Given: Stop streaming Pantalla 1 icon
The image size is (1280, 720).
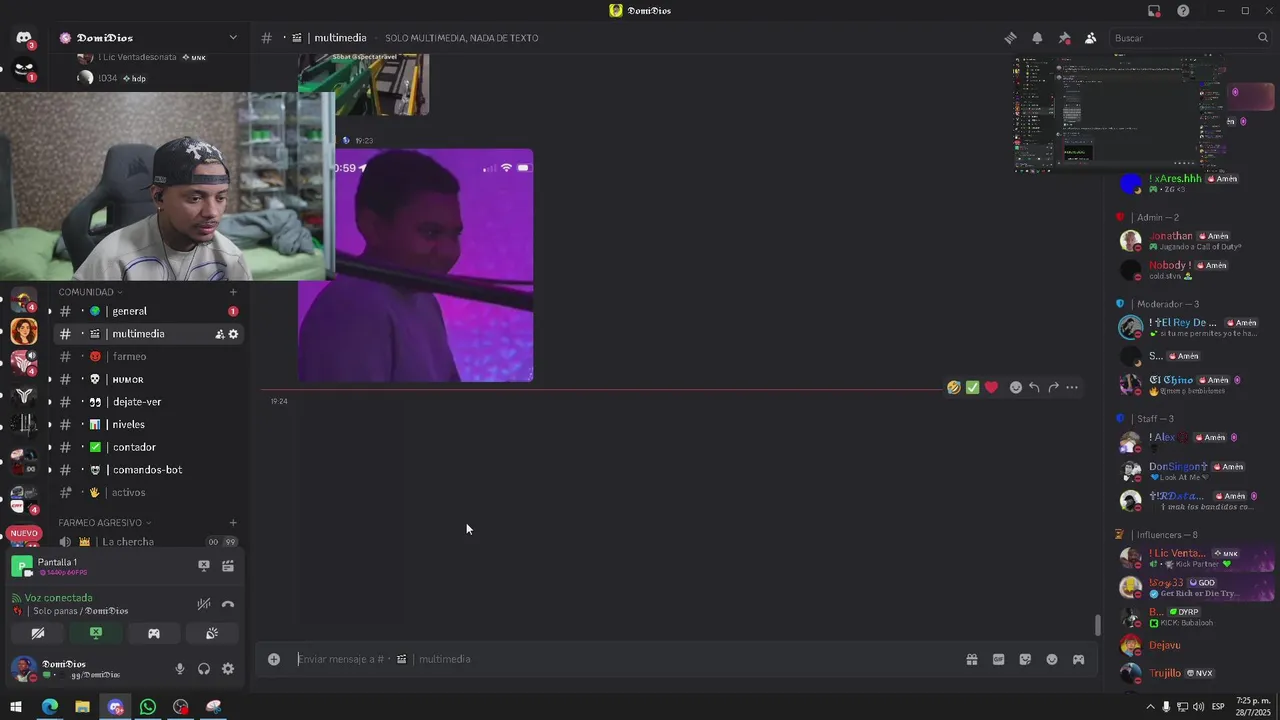Looking at the screenshot, I should [204, 566].
